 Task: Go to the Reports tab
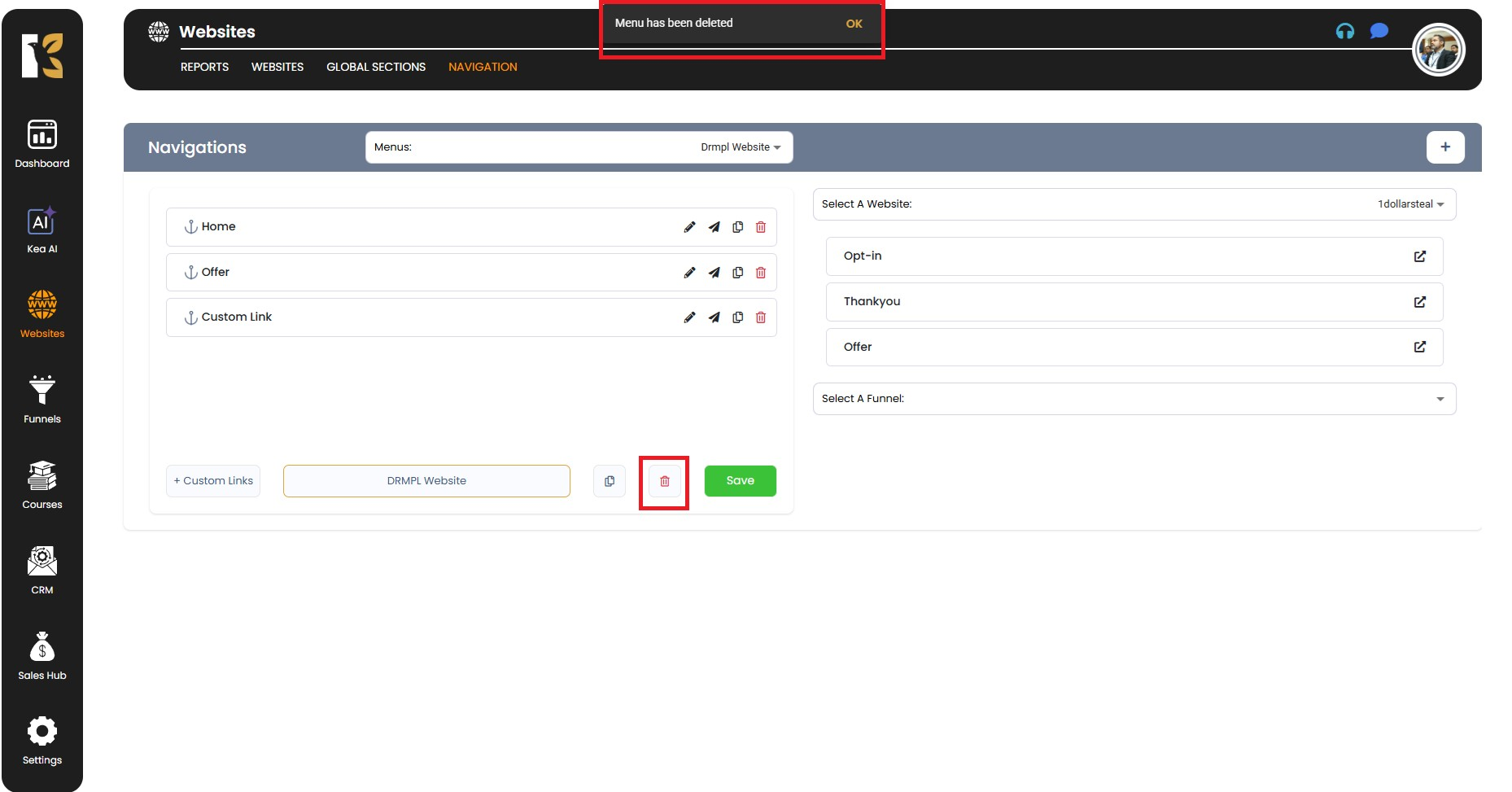[204, 67]
